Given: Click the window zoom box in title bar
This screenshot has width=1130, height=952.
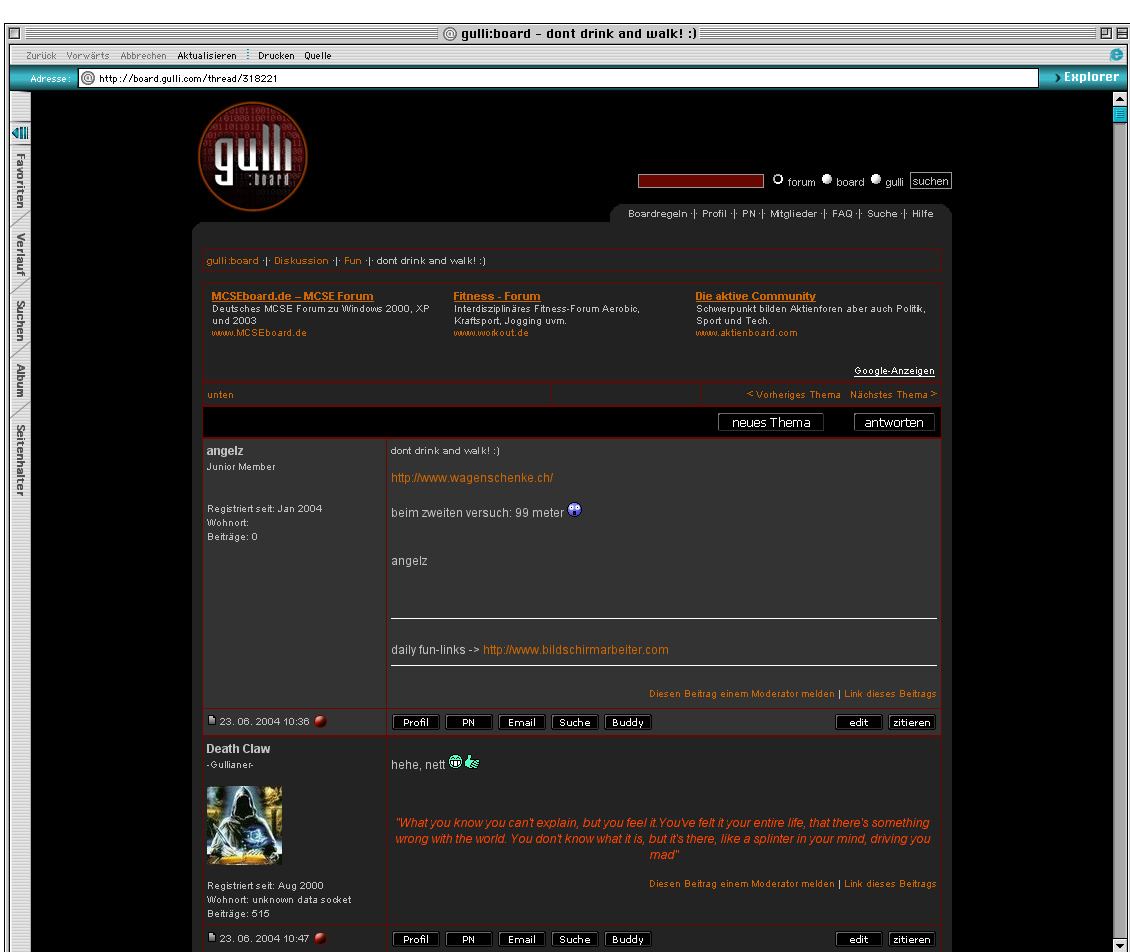Looking at the screenshot, I should [x=1105, y=33].
